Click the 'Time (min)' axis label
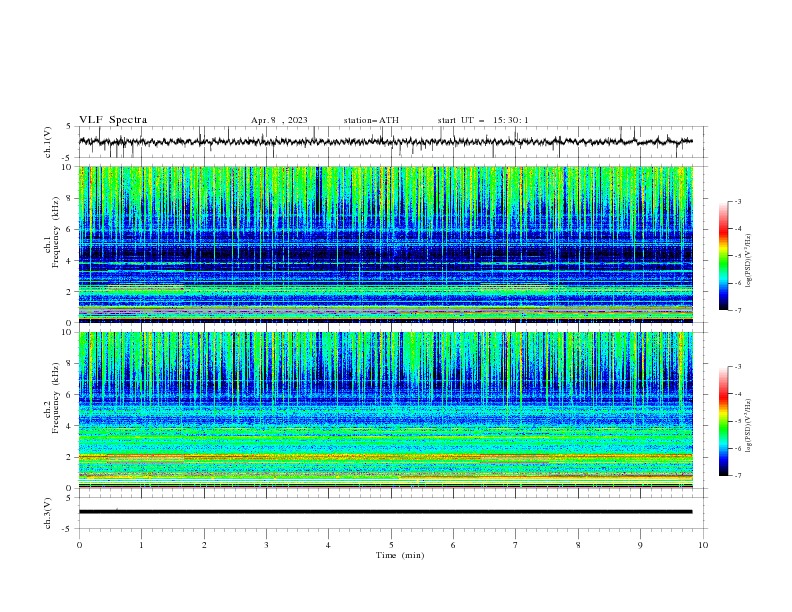 400,555
